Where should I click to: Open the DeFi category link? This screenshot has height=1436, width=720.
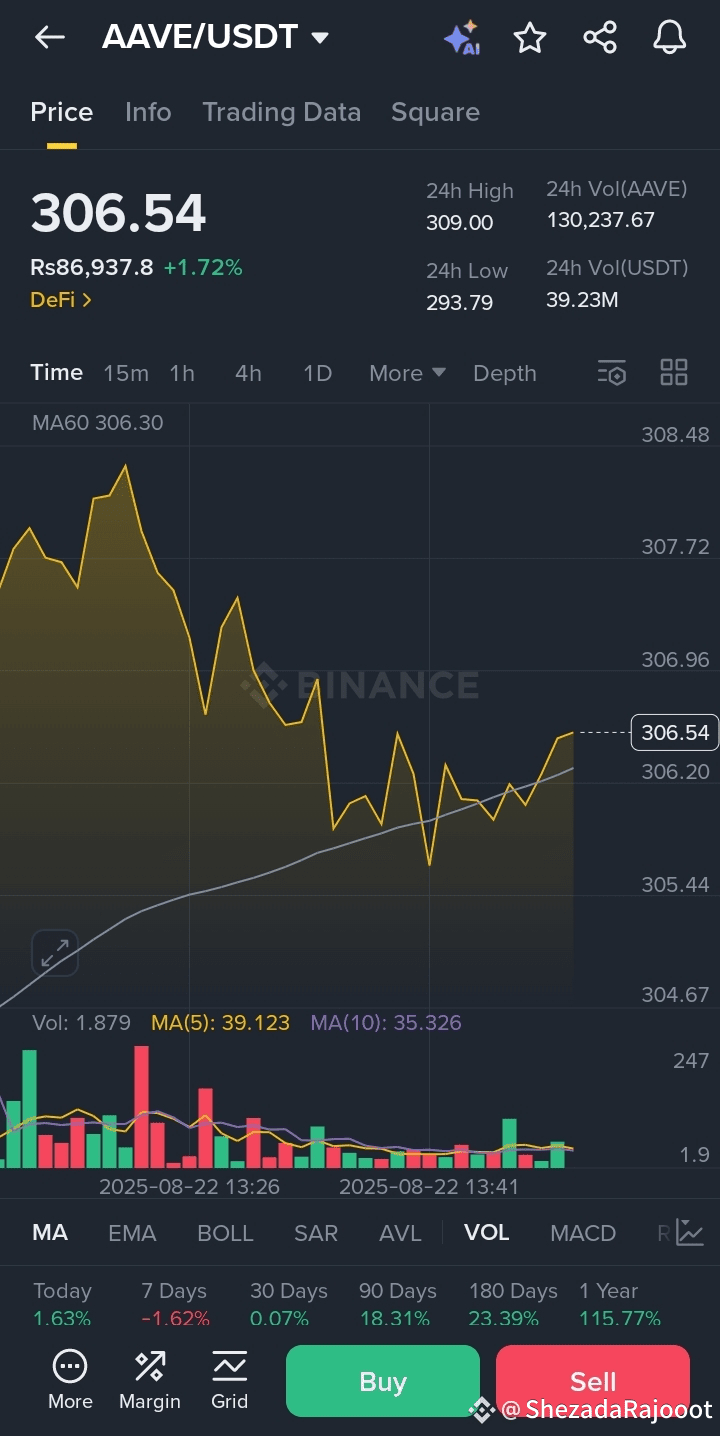[61, 299]
